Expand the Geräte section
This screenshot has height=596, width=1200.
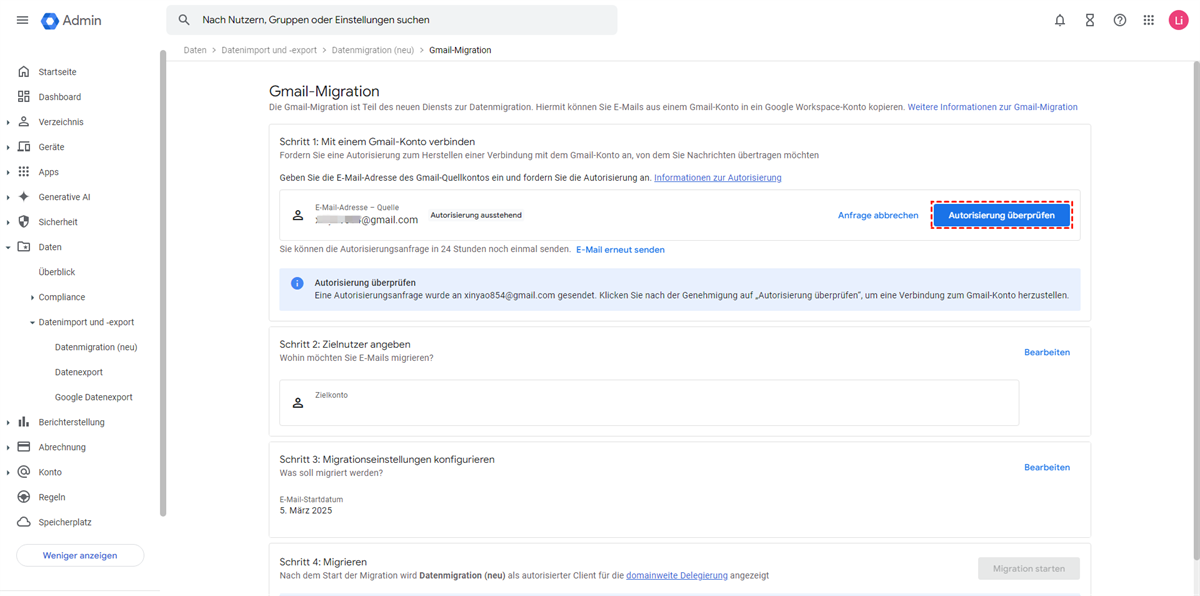coord(8,147)
